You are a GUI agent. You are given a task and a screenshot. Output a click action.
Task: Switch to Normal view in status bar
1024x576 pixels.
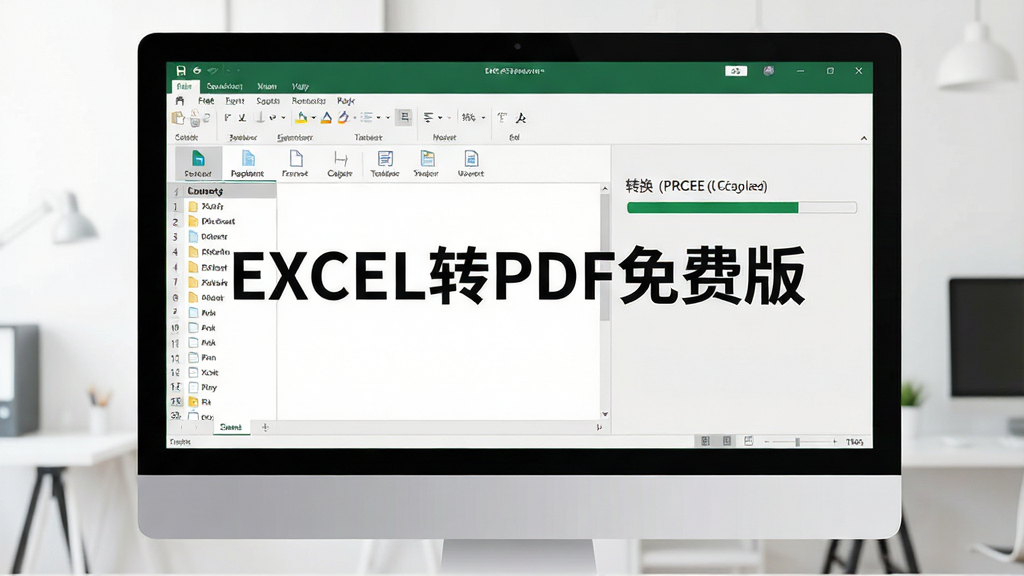click(705, 441)
